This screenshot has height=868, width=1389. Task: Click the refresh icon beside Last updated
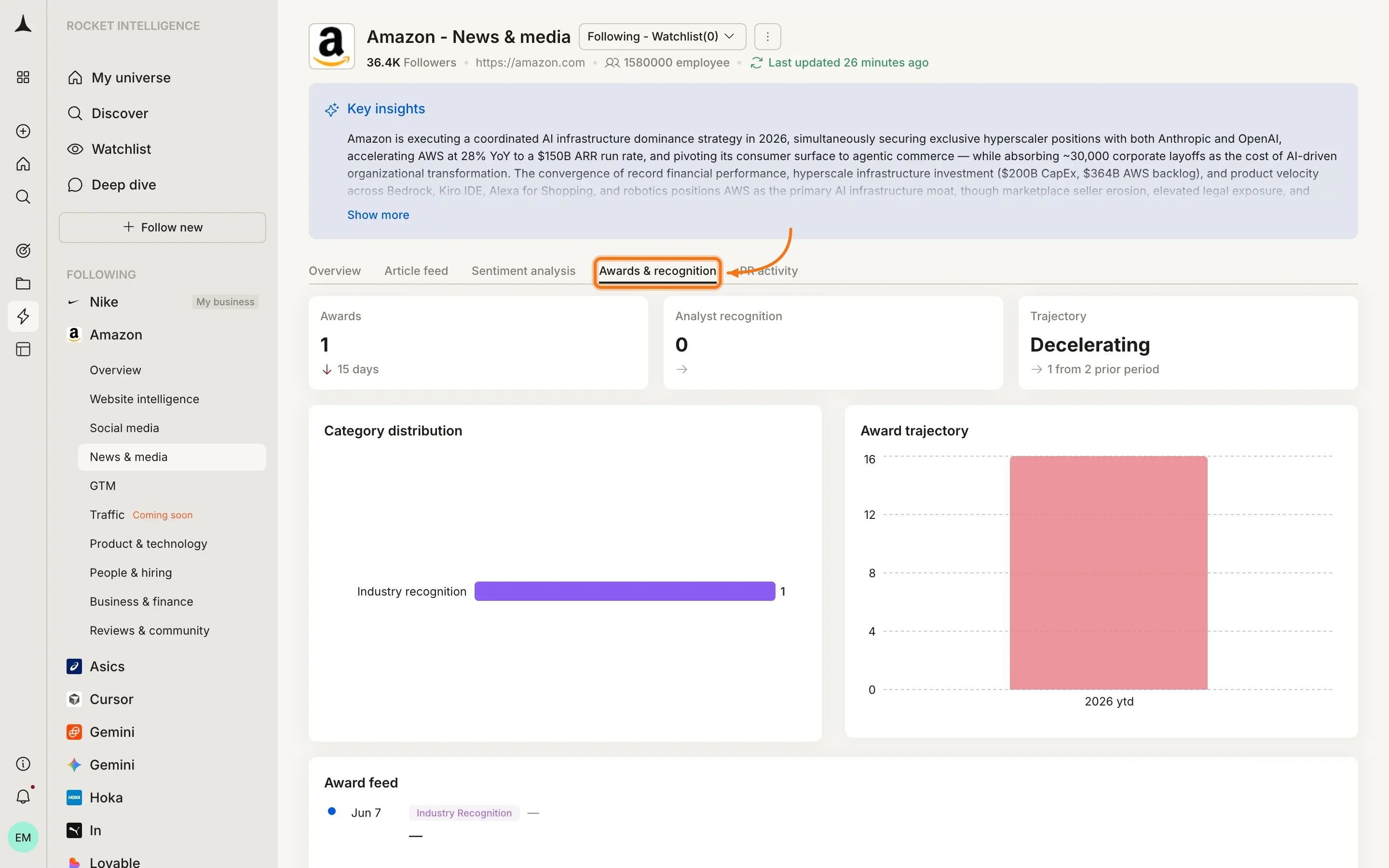click(x=757, y=63)
